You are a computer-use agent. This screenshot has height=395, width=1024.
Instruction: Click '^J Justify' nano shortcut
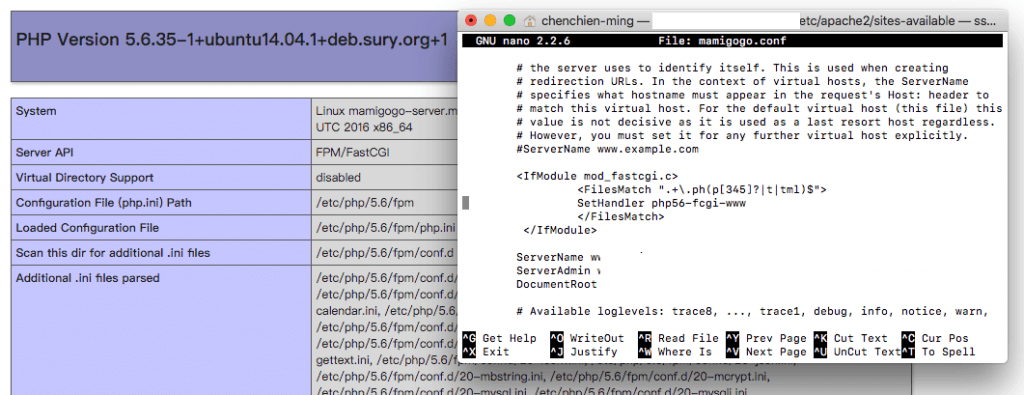pos(584,352)
